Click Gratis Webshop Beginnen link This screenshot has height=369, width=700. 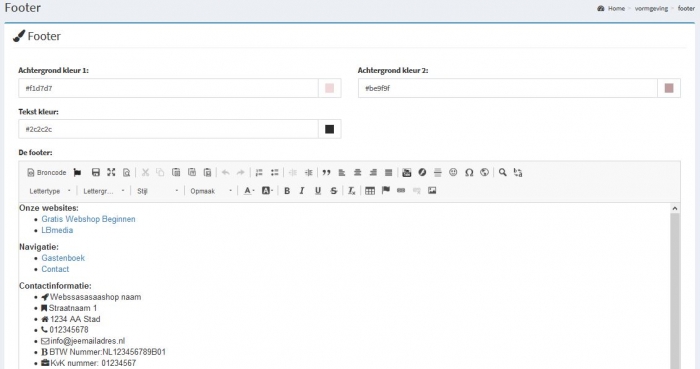(x=88, y=219)
